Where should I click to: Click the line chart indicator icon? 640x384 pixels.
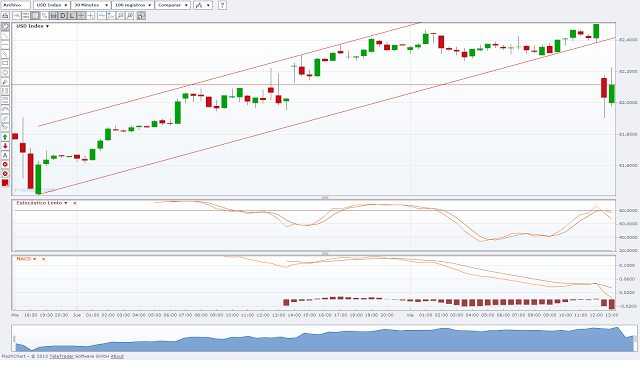101,16
